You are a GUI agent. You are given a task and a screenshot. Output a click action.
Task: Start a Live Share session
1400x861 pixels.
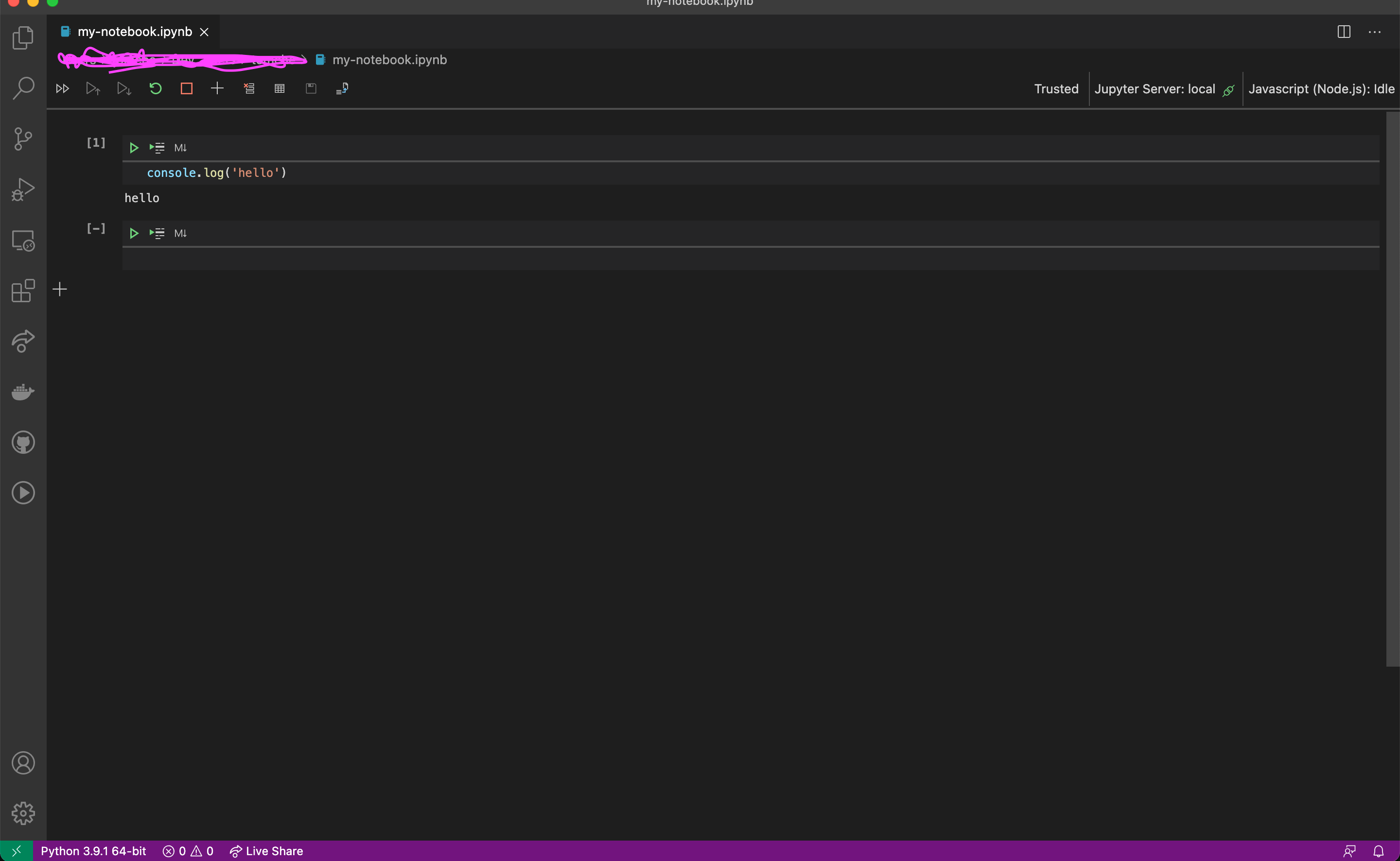click(x=266, y=851)
